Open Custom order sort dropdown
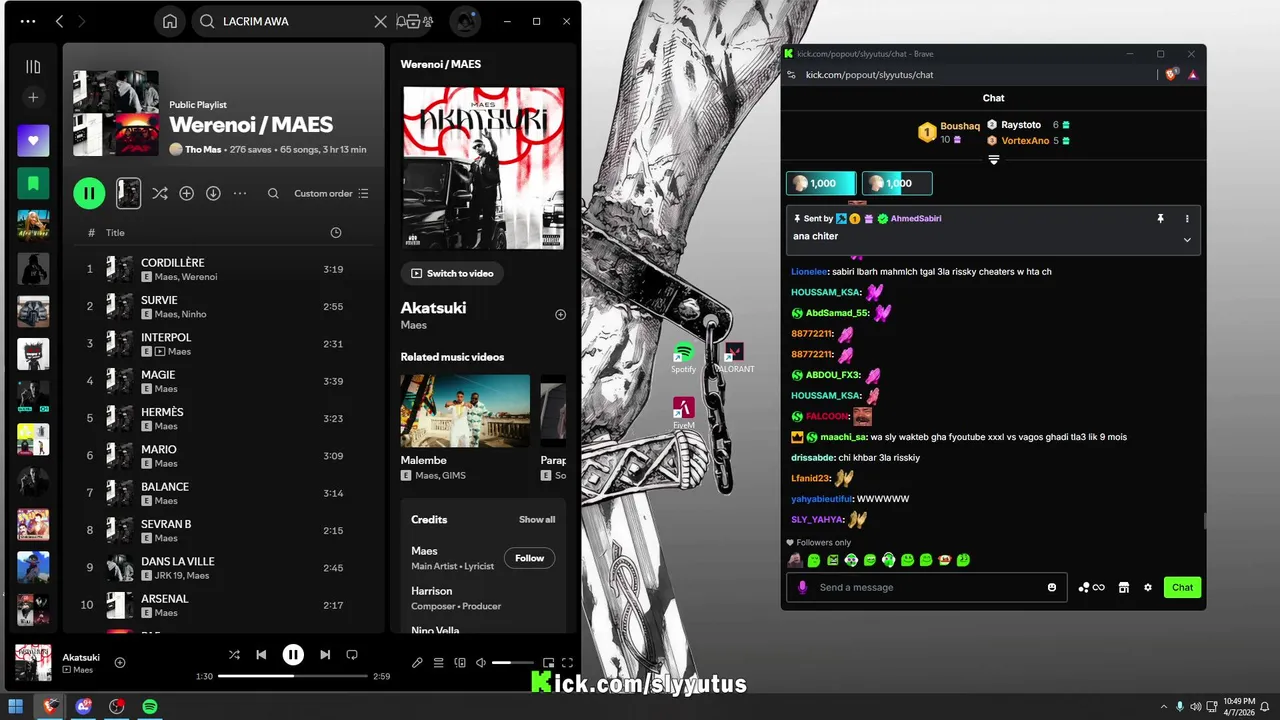This screenshot has height=720, width=1280. click(331, 193)
